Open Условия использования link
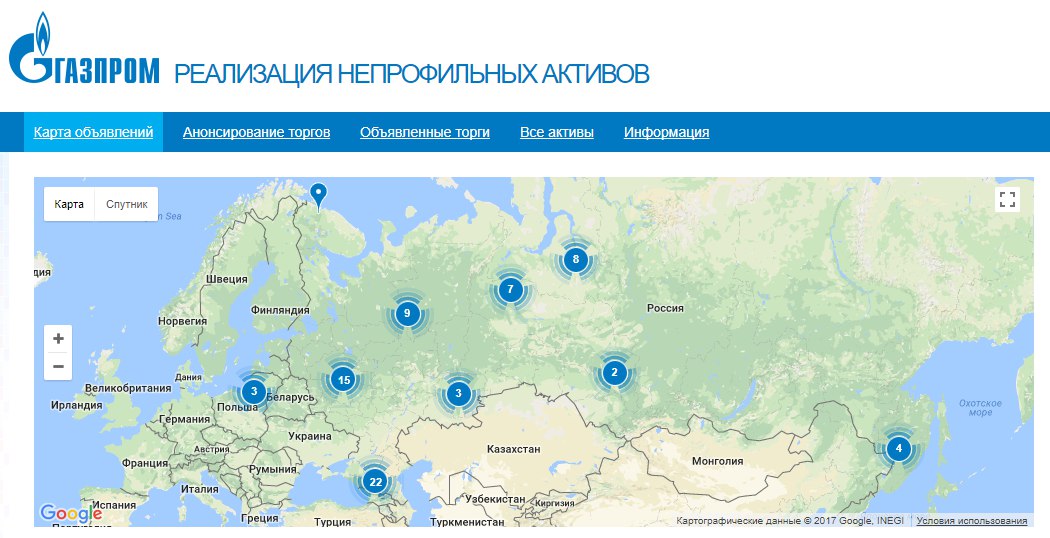Screen dimensions: 1050x538 click(x=972, y=521)
